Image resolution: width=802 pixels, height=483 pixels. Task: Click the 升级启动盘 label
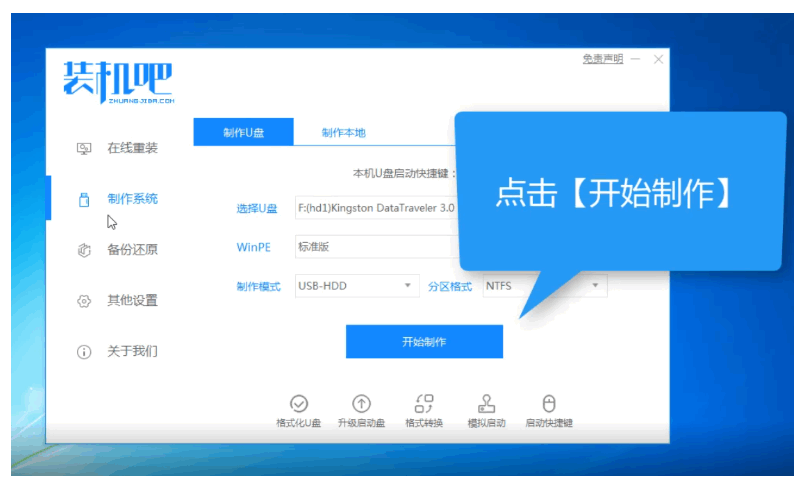click(361, 423)
